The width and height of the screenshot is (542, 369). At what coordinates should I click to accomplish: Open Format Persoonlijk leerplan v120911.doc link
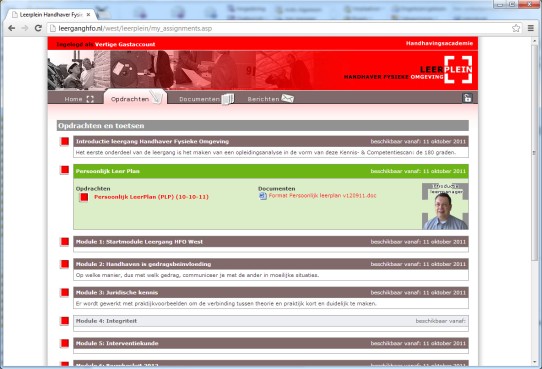(323, 196)
